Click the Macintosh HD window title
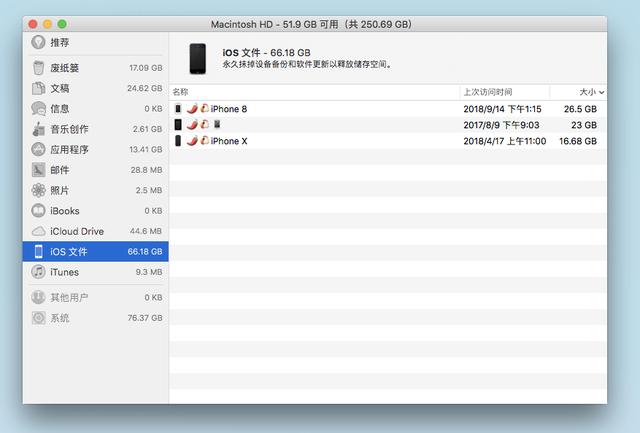Image resolution: width=640 pixels, height=433 pixels. pyautogui.click(x=311, y=24)
